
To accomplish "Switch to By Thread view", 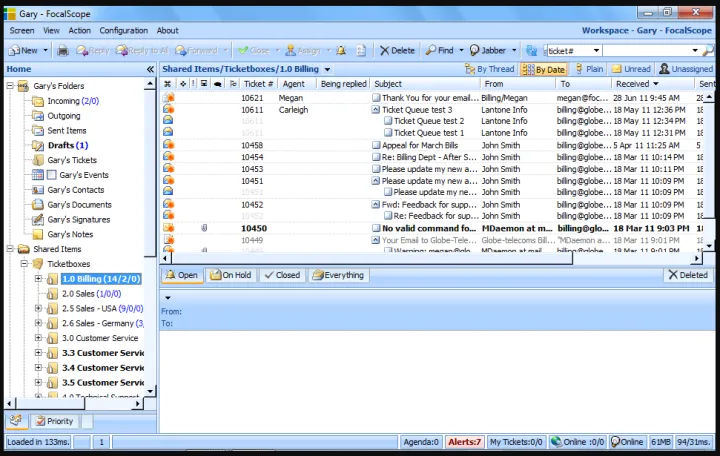I will 489,69.
